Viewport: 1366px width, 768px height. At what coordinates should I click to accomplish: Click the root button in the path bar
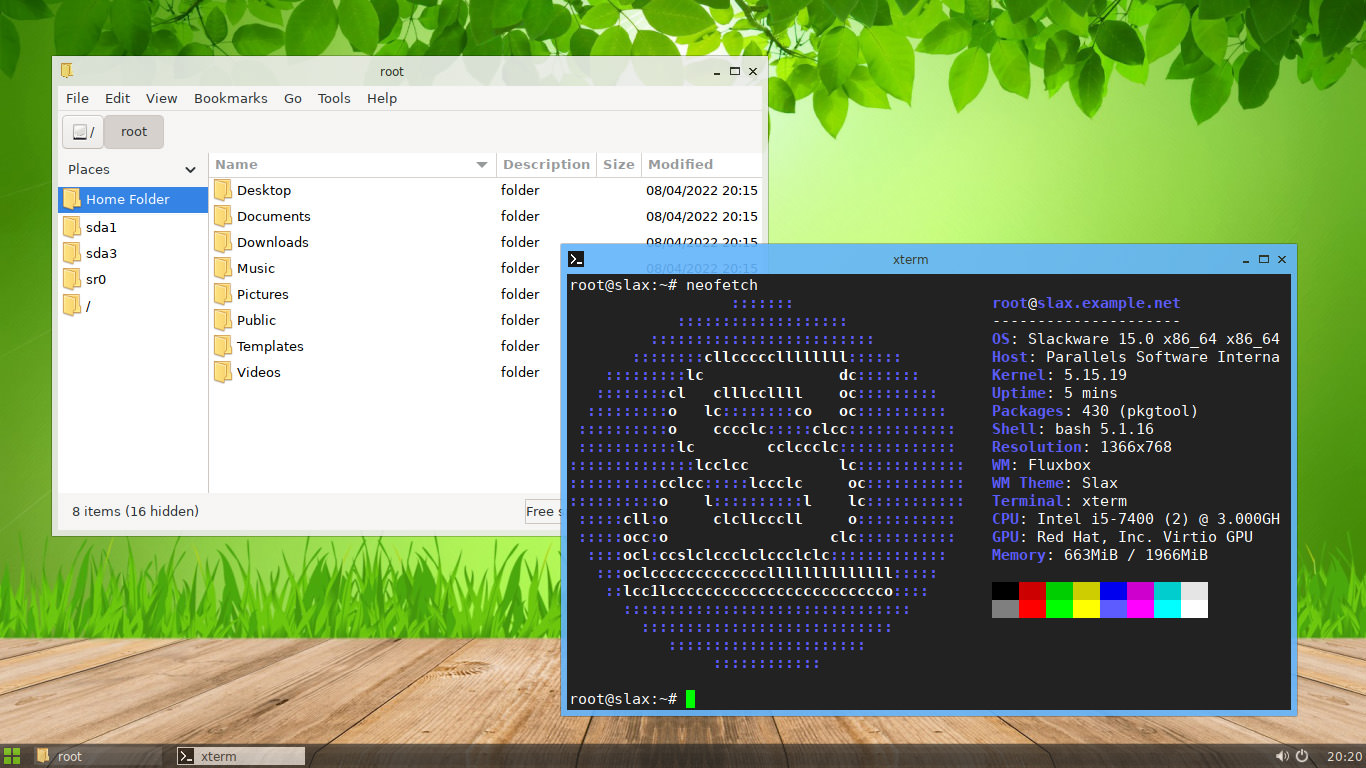[133, 131]
